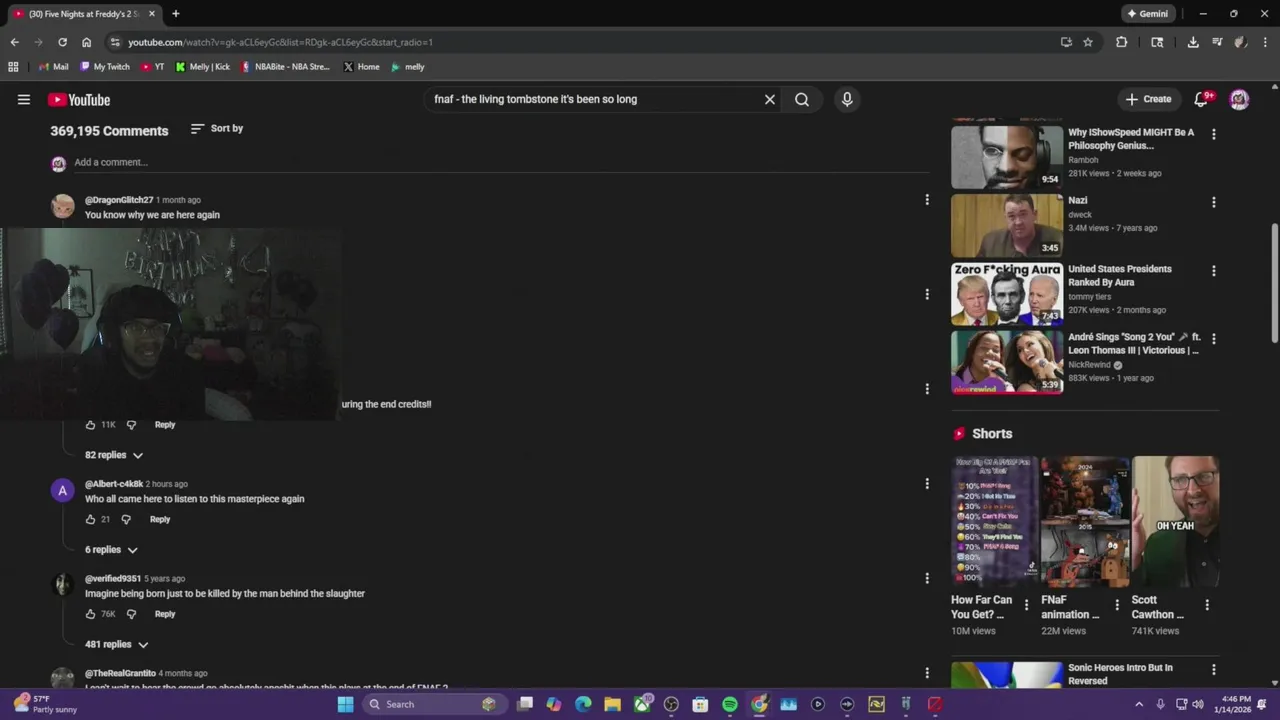Open volume control in system tray
This screenshot has height=720, width=1280.
(x=1198, y=704)
